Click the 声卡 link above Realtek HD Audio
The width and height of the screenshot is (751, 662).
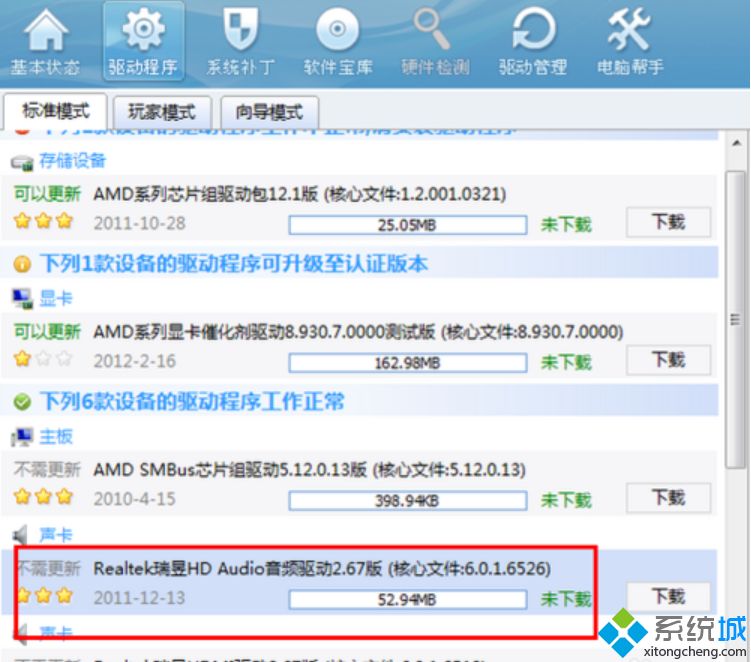tap(56, 535)
